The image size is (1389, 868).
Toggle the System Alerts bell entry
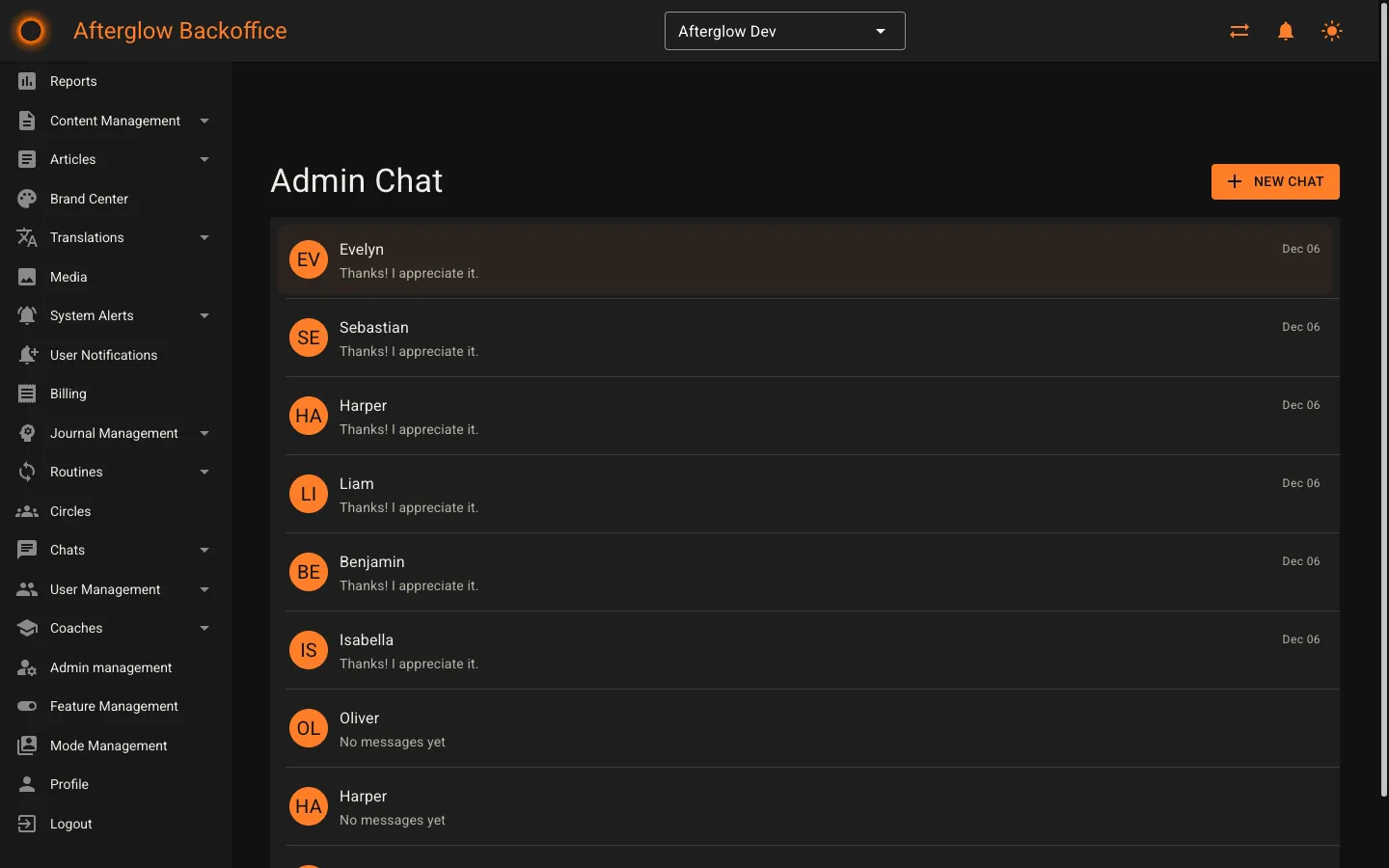[x=92, y=315]
